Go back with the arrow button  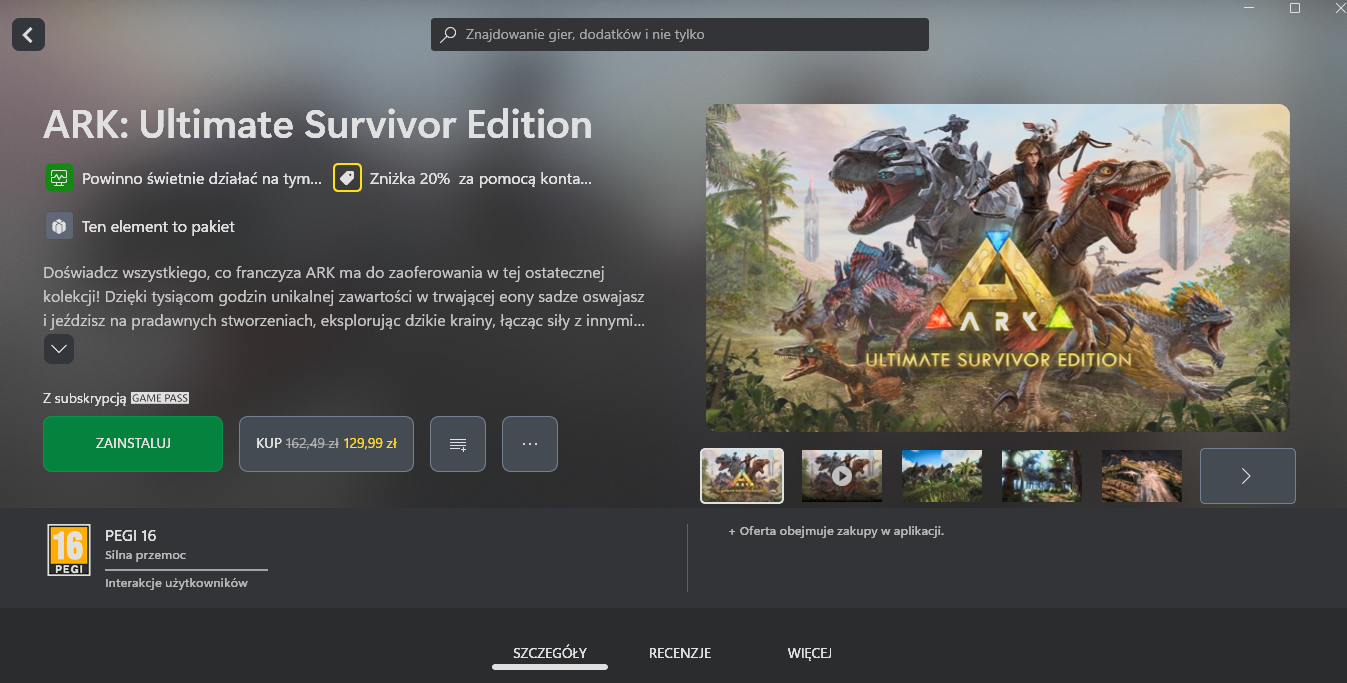(x=28, y=35)
